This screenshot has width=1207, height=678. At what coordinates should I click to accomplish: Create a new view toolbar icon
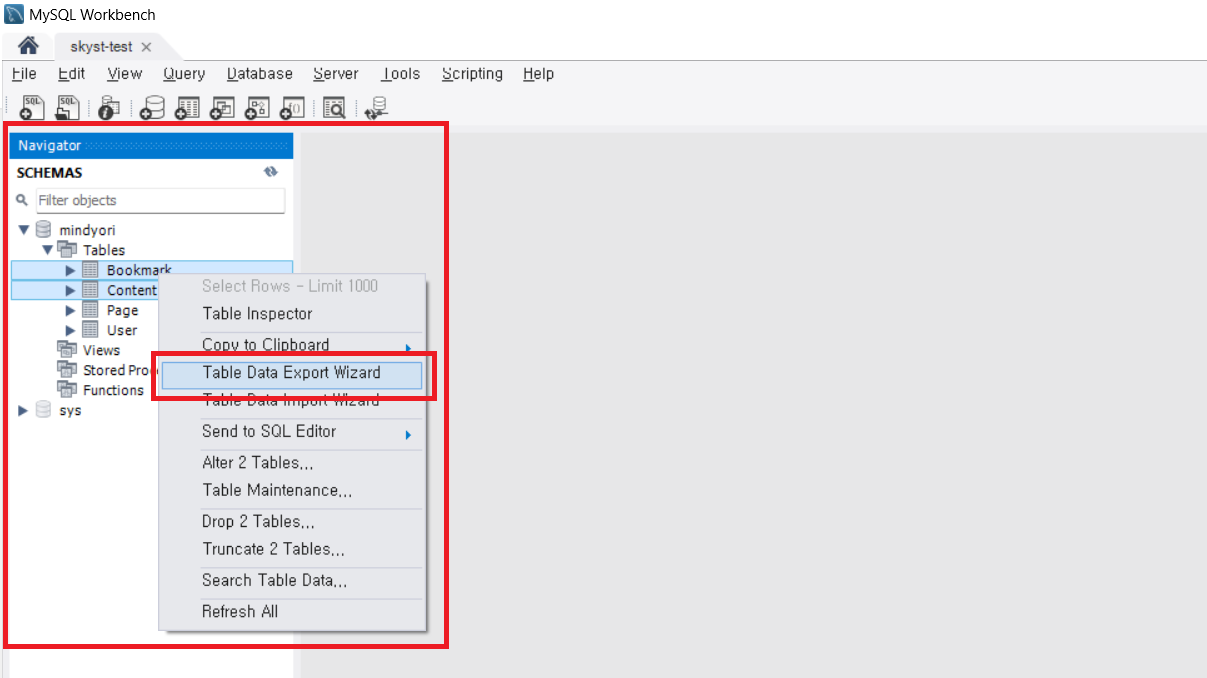point(222,108)
